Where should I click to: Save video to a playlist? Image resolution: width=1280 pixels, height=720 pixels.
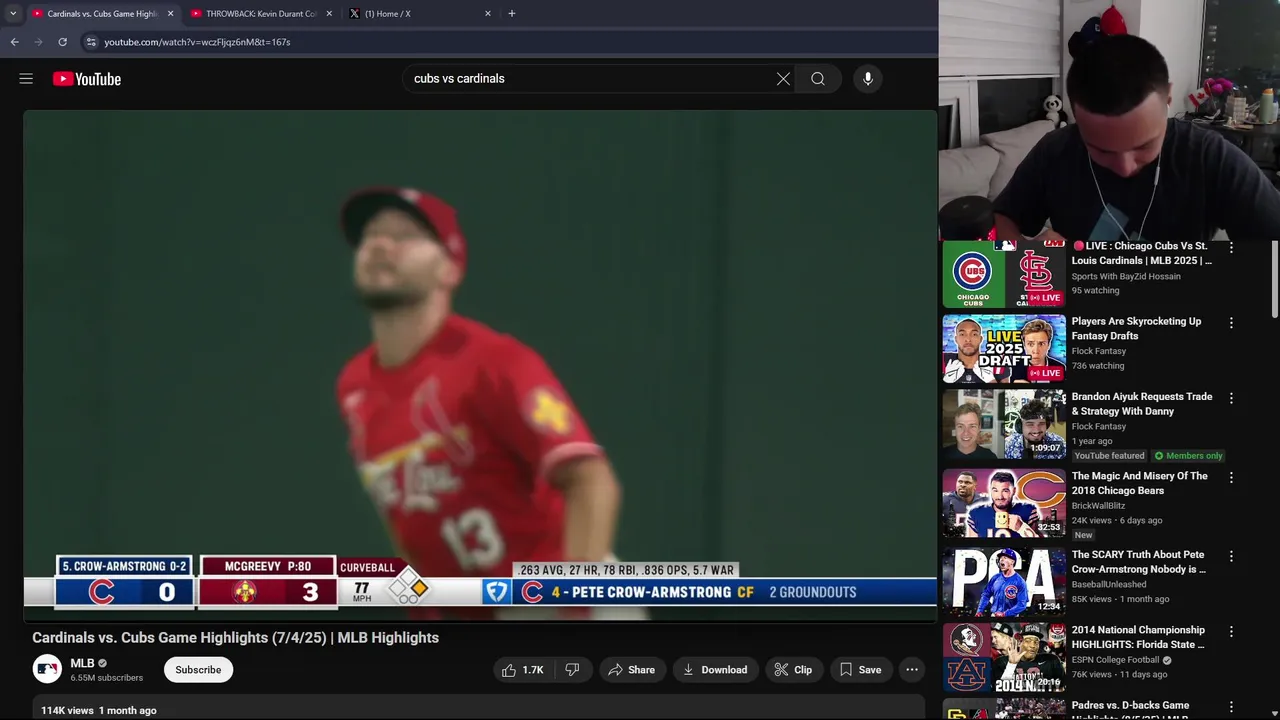coord(860,670)
